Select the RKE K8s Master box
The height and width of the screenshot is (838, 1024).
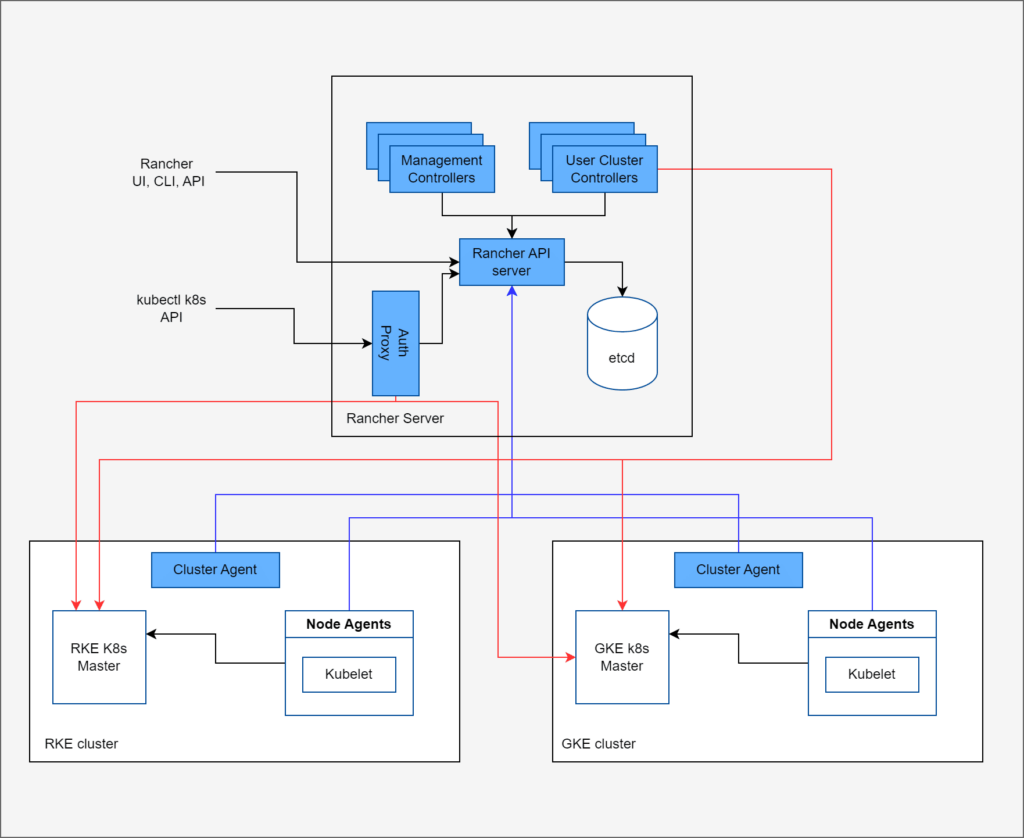[x=99, y=657]
